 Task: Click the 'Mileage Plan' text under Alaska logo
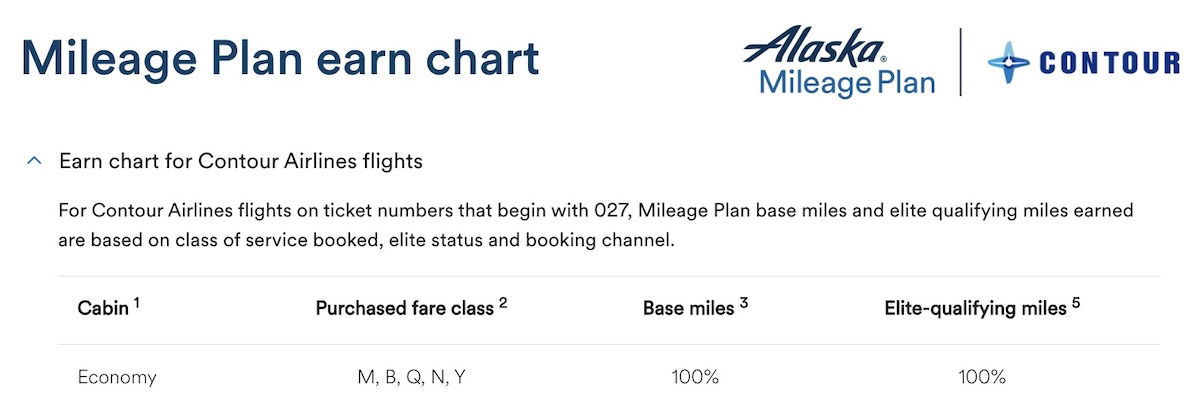[x=848, y=81]
